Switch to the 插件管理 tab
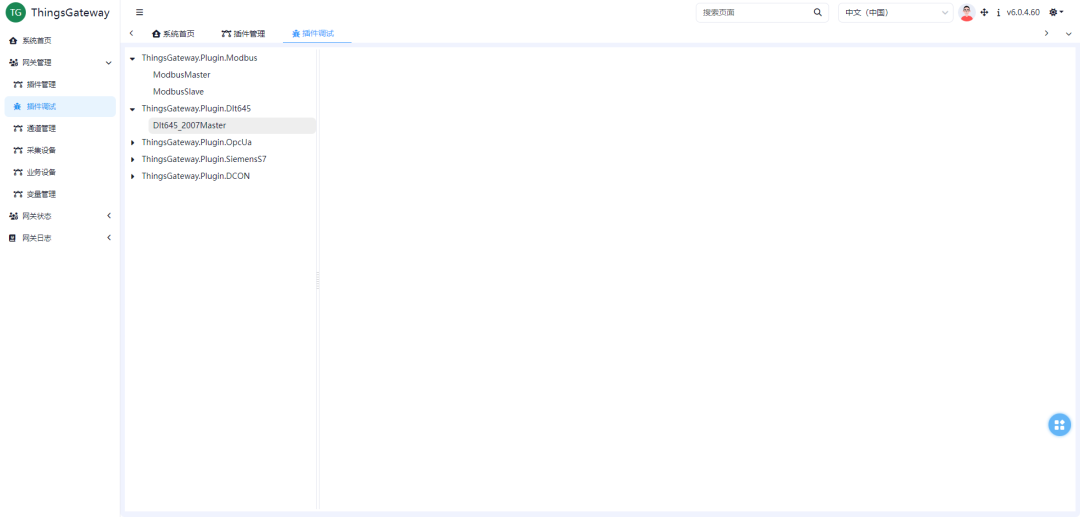Image resolution: width=1080 pixels, height=517 pixels. [243, 33]
